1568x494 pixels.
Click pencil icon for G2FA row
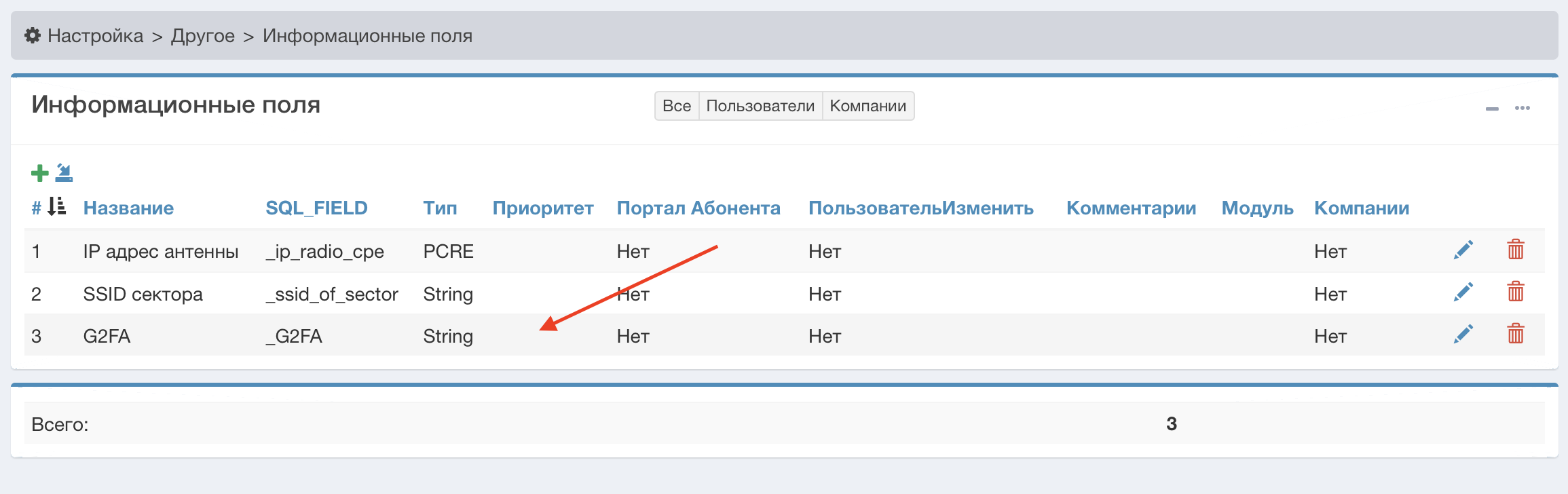[1463, 334]
